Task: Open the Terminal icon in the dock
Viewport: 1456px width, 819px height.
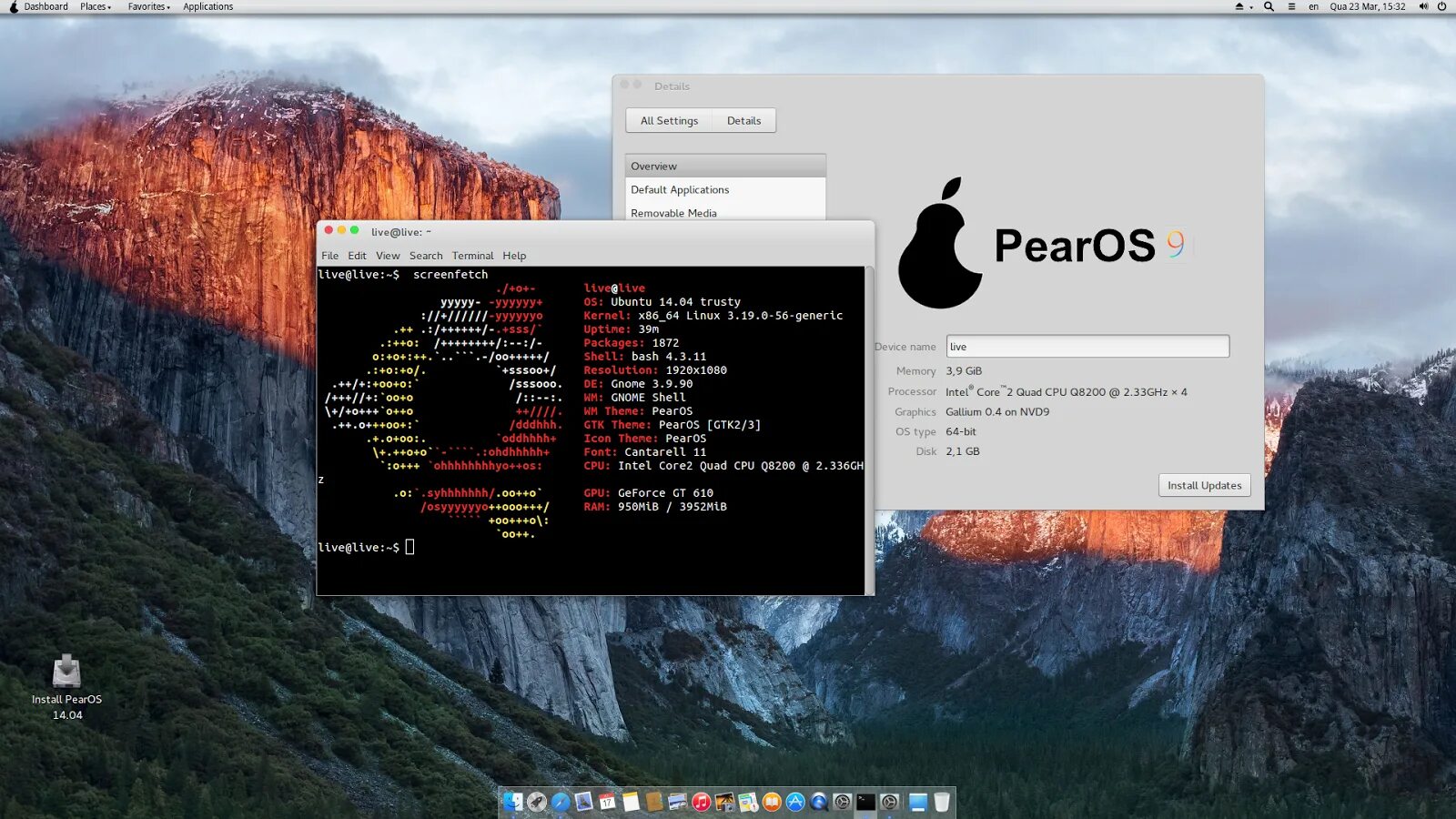Action: pos(865,803)
